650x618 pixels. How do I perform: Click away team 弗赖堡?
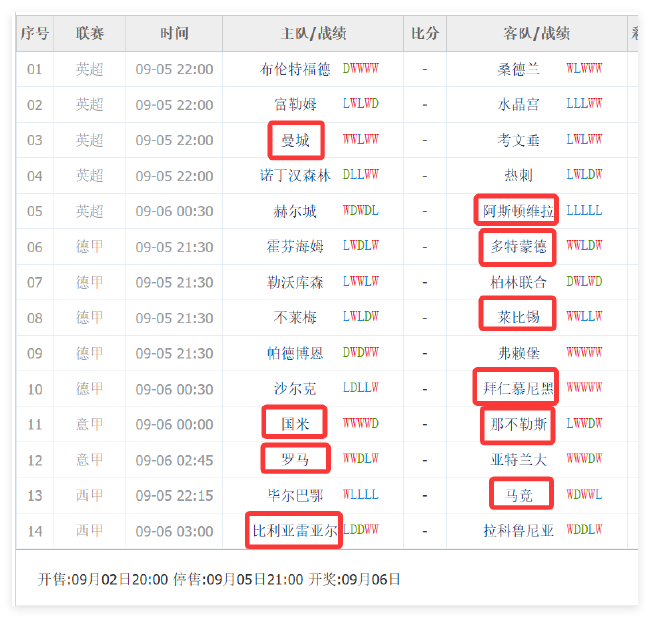[518, 354]
